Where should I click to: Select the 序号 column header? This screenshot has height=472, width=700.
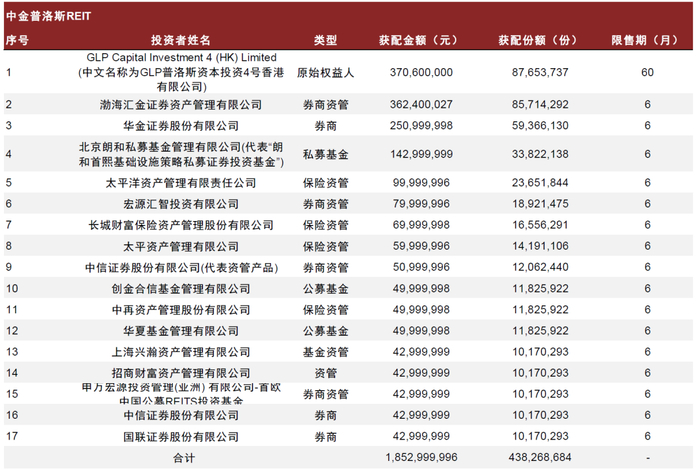tap(17, 40)
